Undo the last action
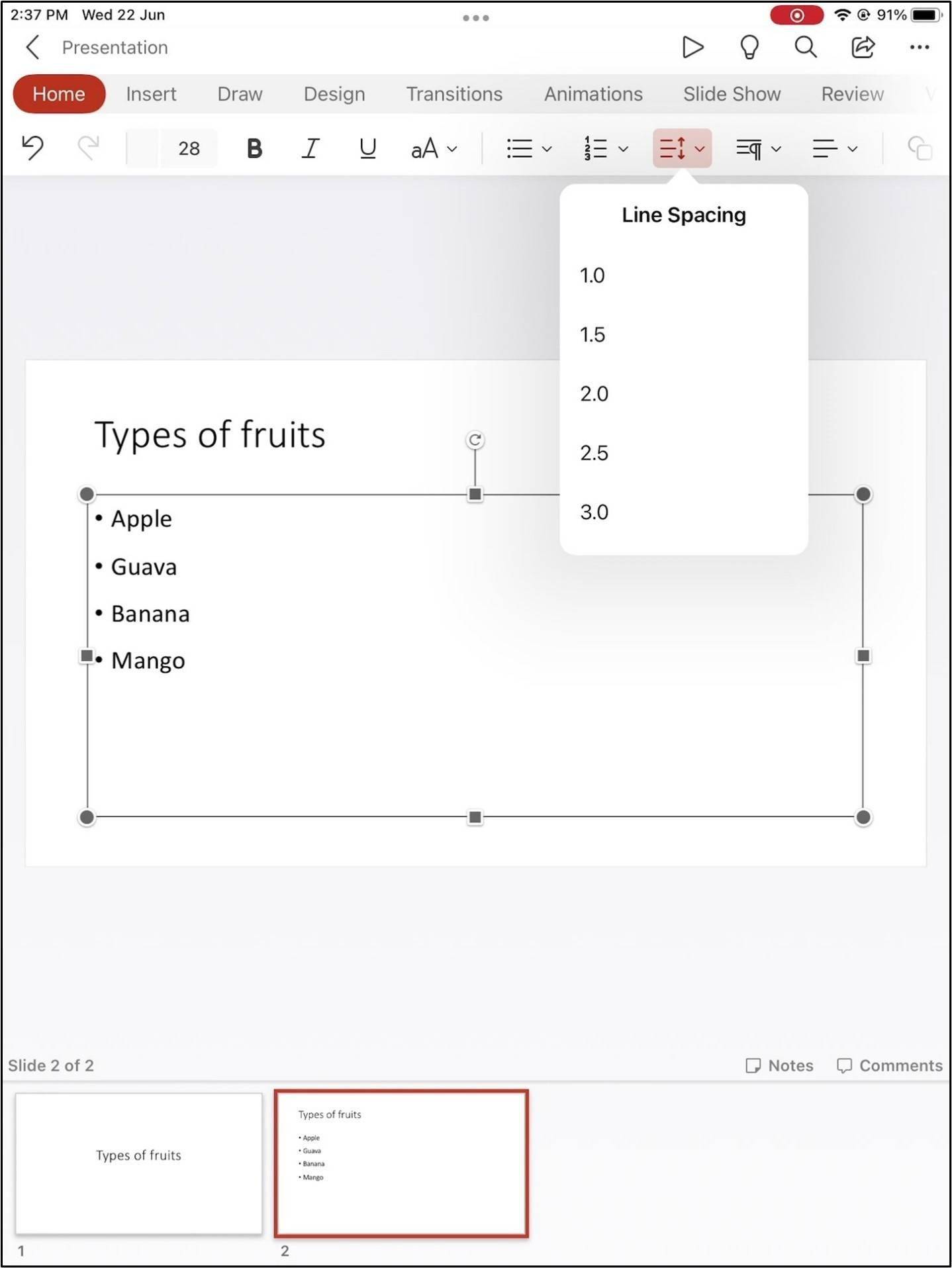This screenshot has height=1268, width=952. click(32, 148)
